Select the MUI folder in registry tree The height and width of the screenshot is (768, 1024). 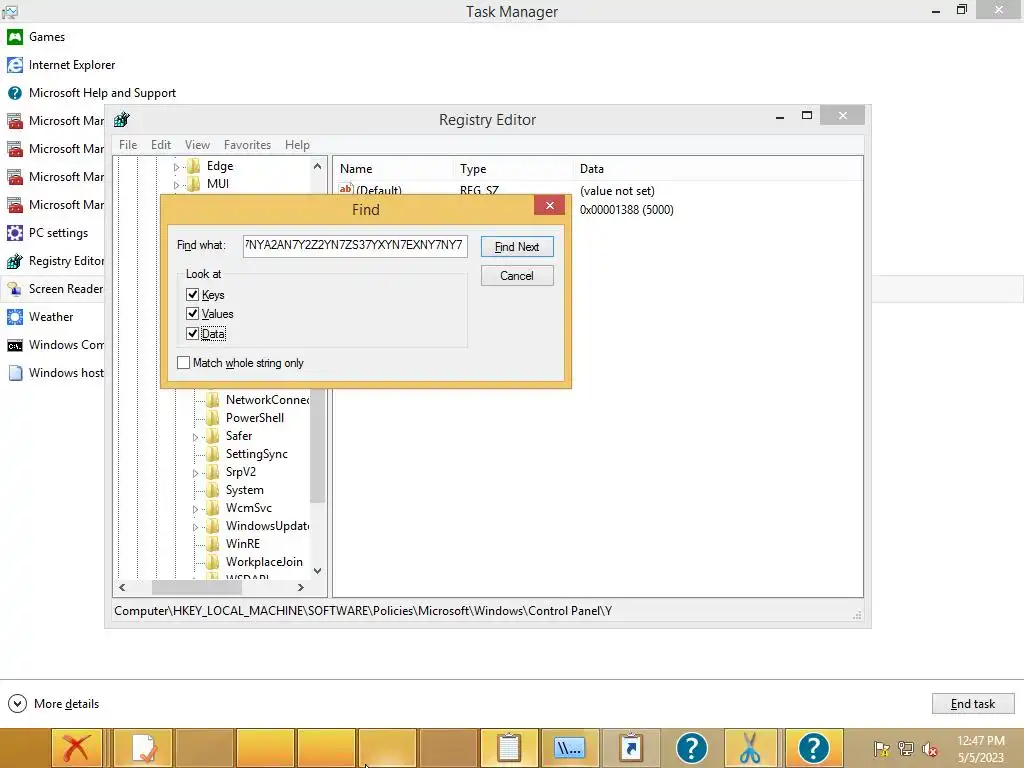(x=217, y=184)
